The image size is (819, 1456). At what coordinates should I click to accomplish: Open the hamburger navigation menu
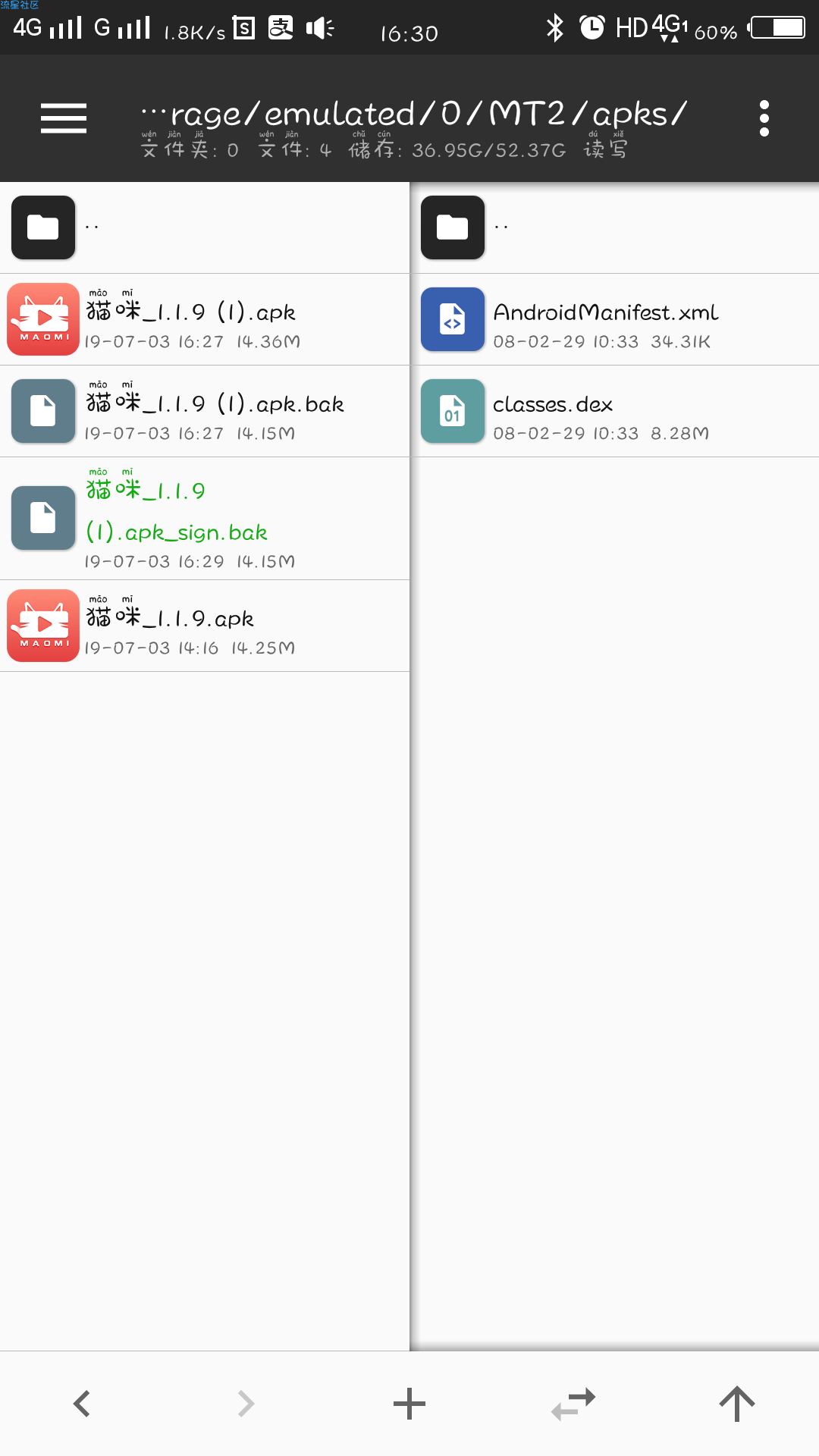pos(64,118)
